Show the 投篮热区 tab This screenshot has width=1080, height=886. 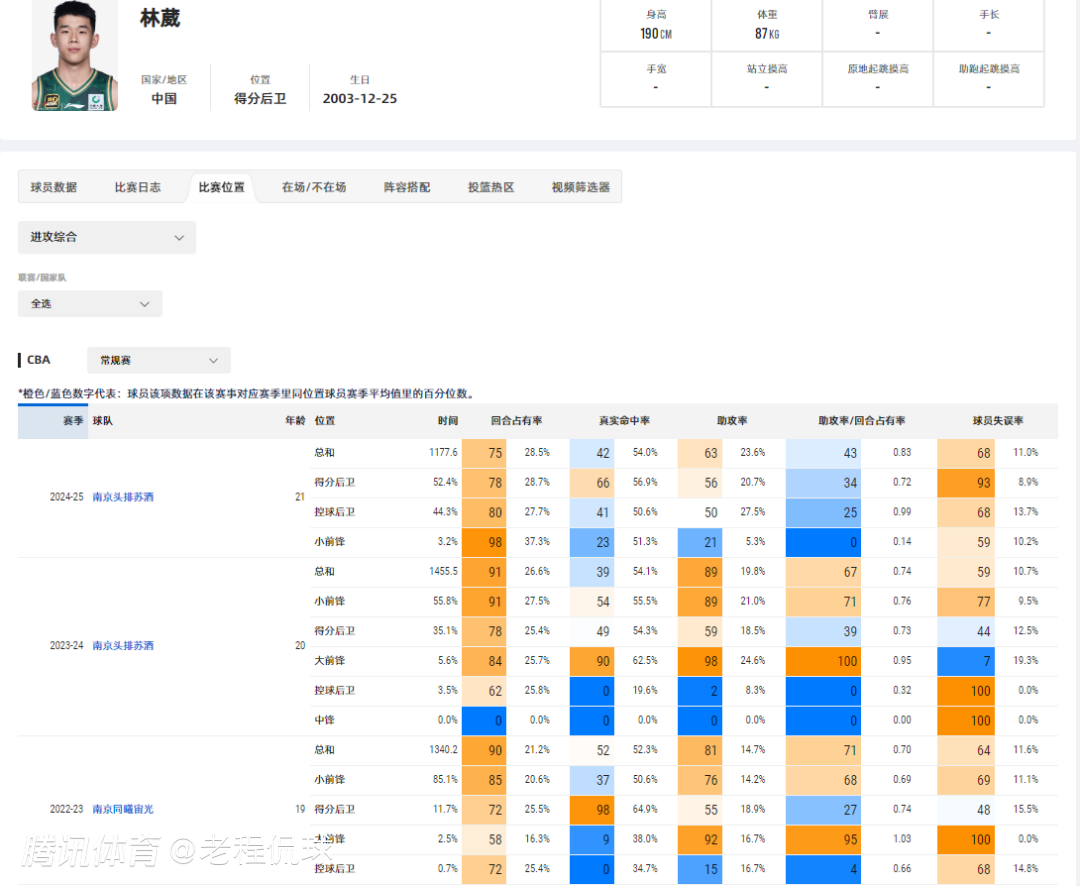point(491,187)
